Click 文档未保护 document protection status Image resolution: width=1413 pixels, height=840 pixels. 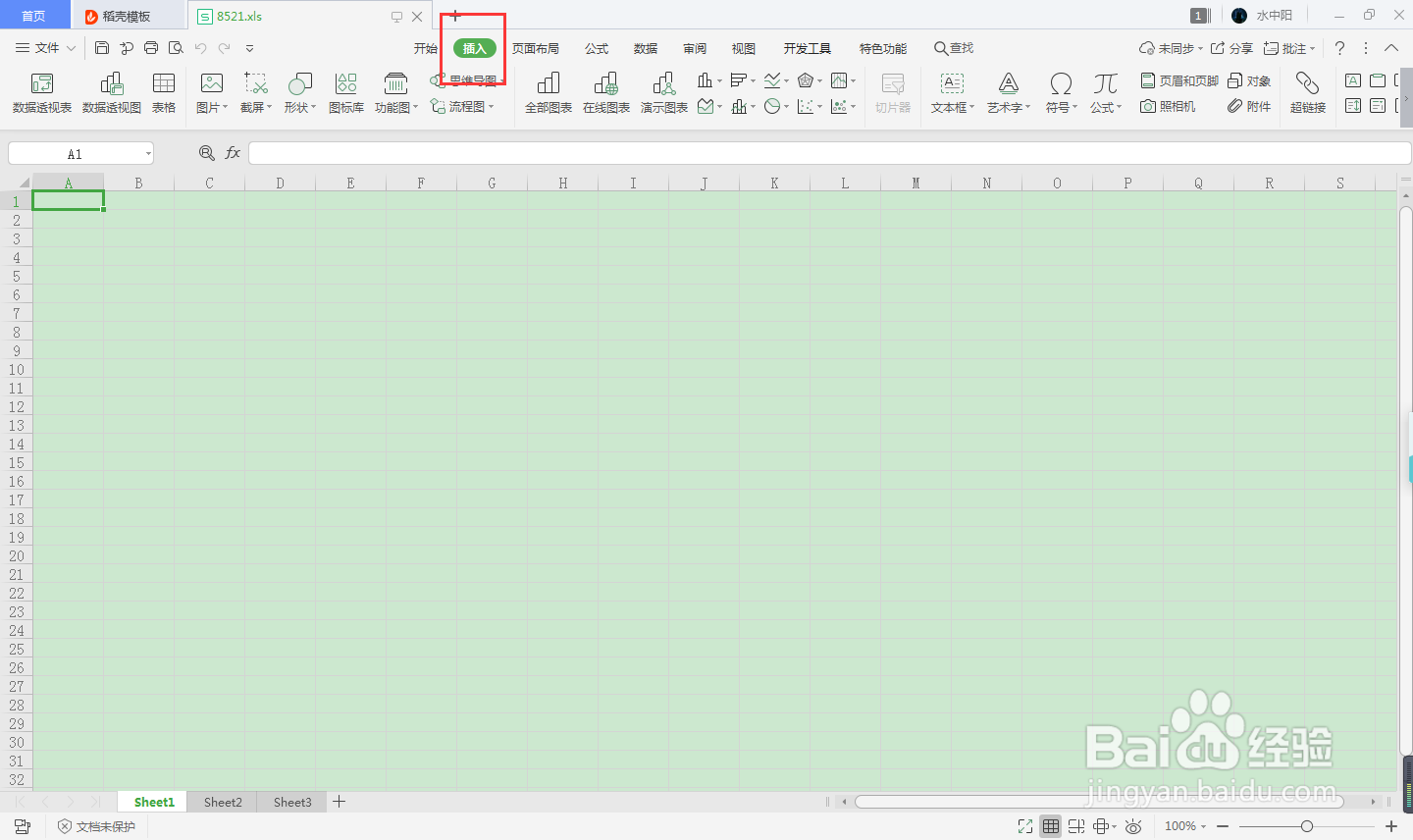pyautogui.click(x=96, y=826)
